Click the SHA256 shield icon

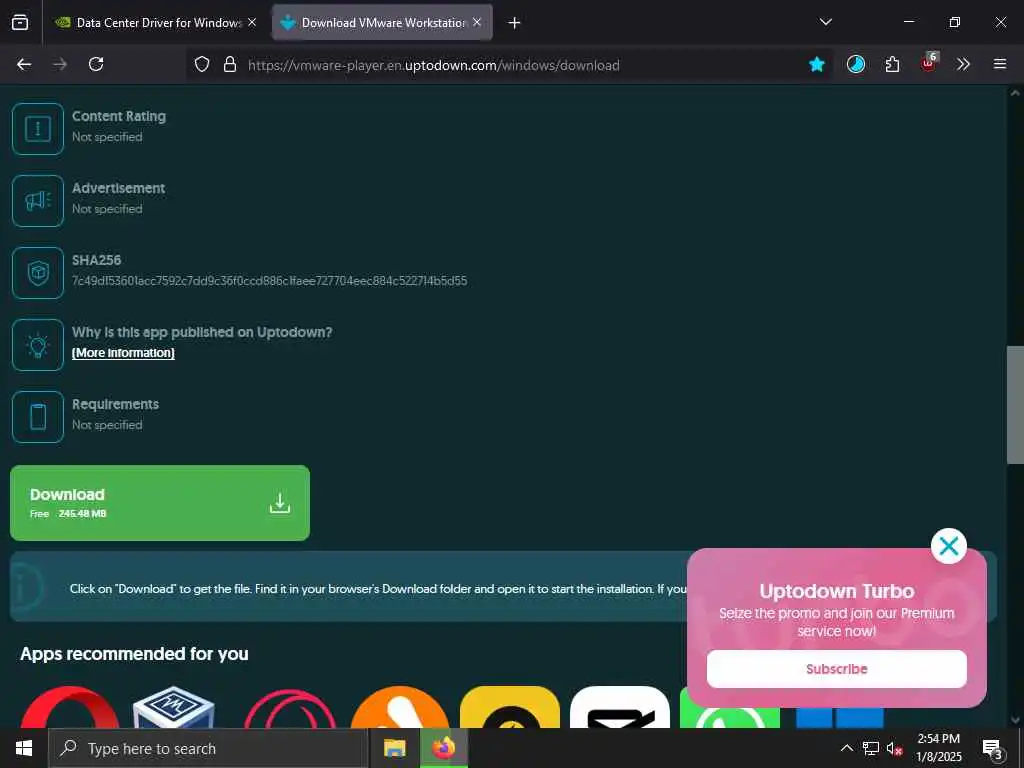pyautogui.click(x=38, y=272)
